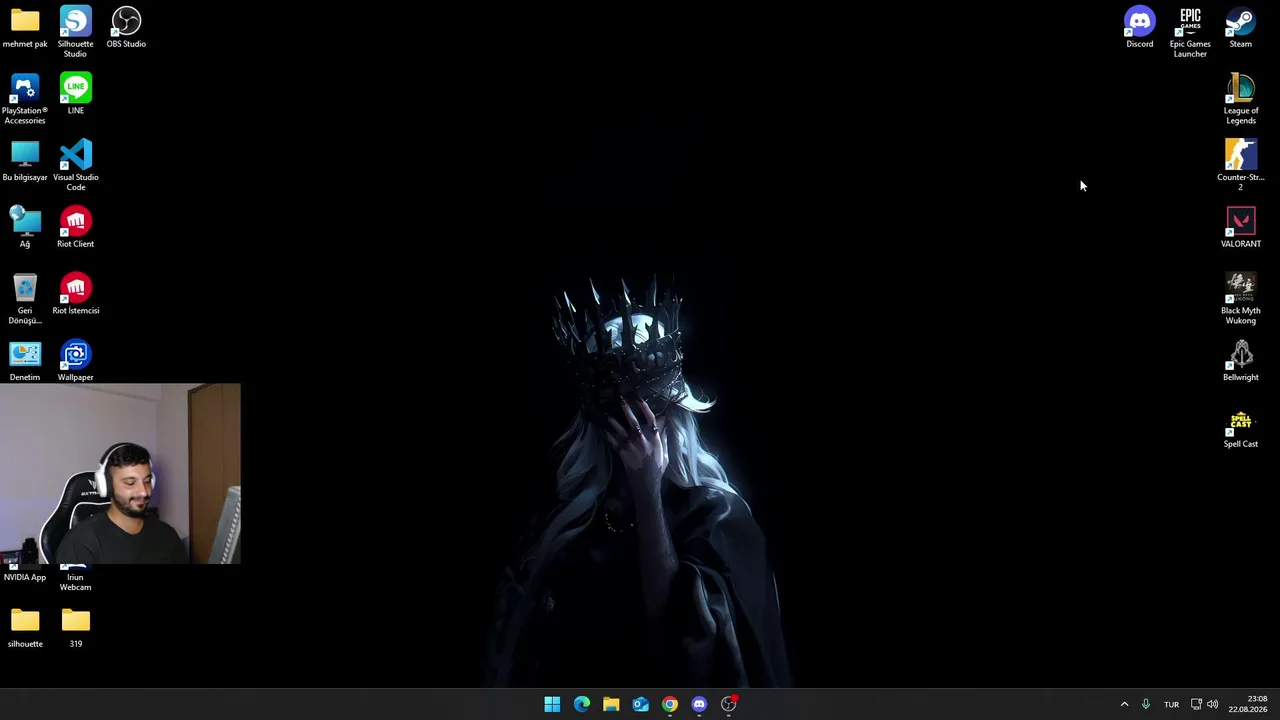The width and height of the screenshot is (1280, 720).
Task: Select the Geri Dönüşüm recycle bin
Action: click(25, 298)
